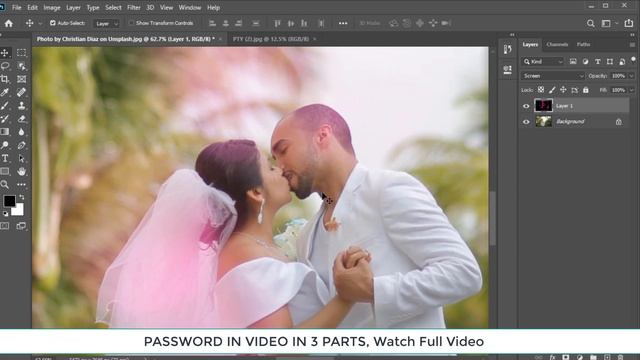Select the Gradient tool

coord(5,132)
